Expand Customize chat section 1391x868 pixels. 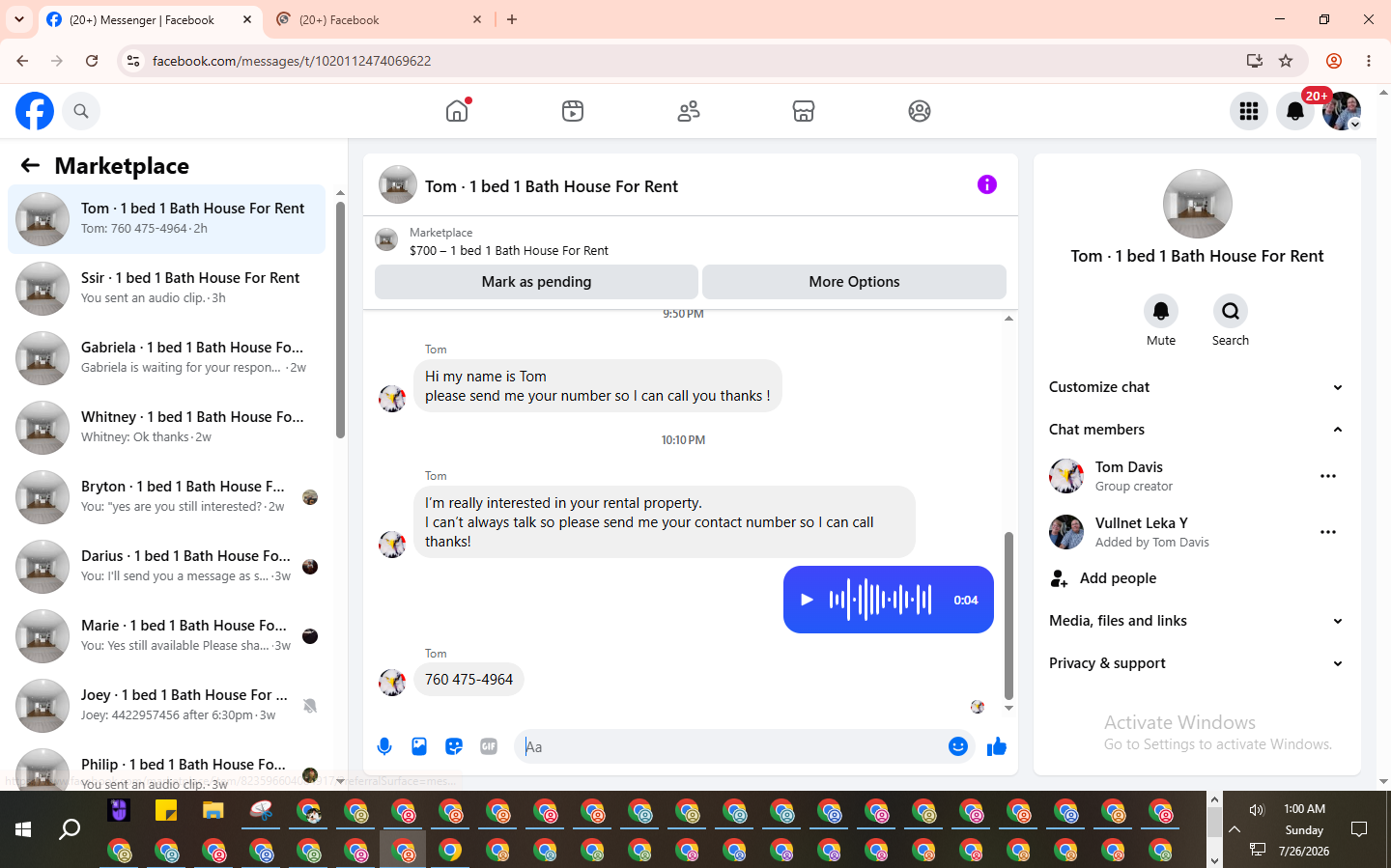click(x=1196, y=387)
